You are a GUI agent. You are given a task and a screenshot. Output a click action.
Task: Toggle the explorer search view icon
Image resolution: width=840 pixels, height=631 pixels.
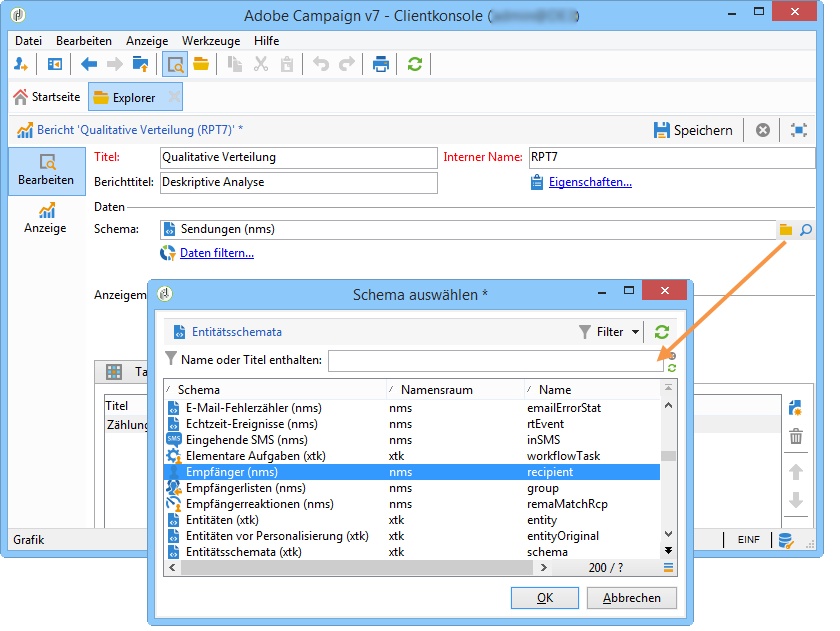(x=175, y=65)
